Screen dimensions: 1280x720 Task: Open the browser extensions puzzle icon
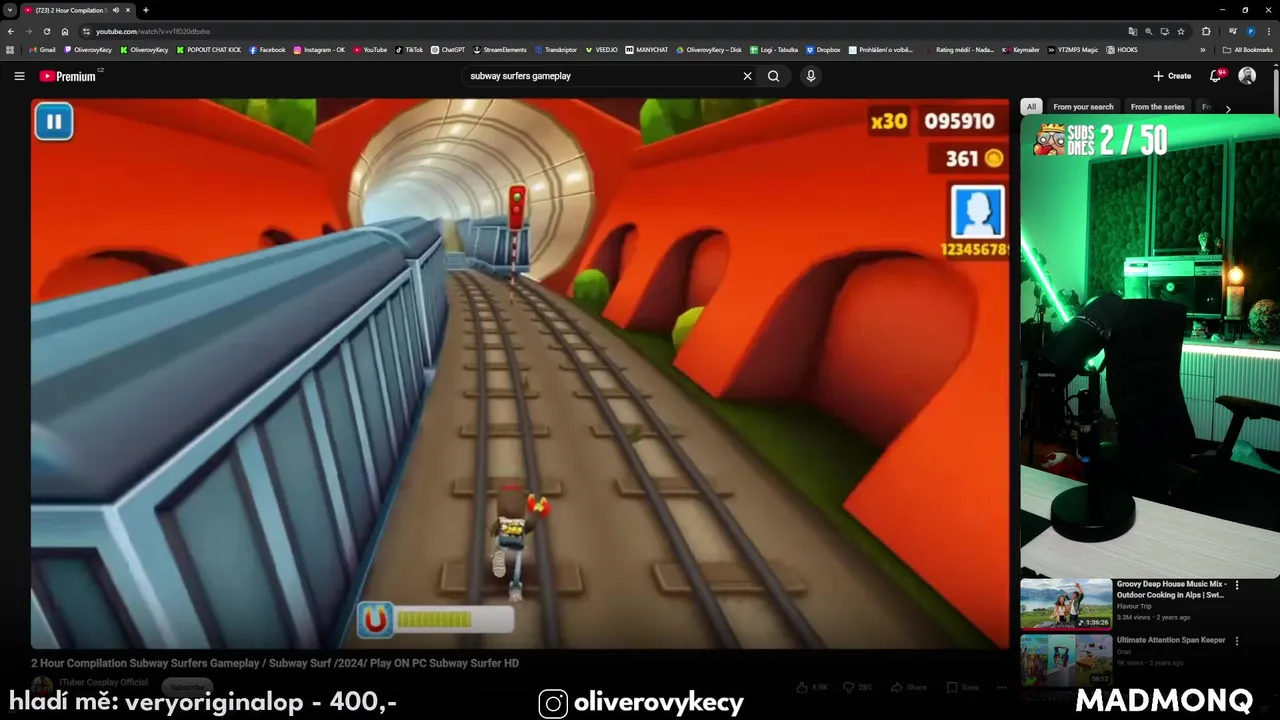pyautogui.click(x=1206, y=31)
